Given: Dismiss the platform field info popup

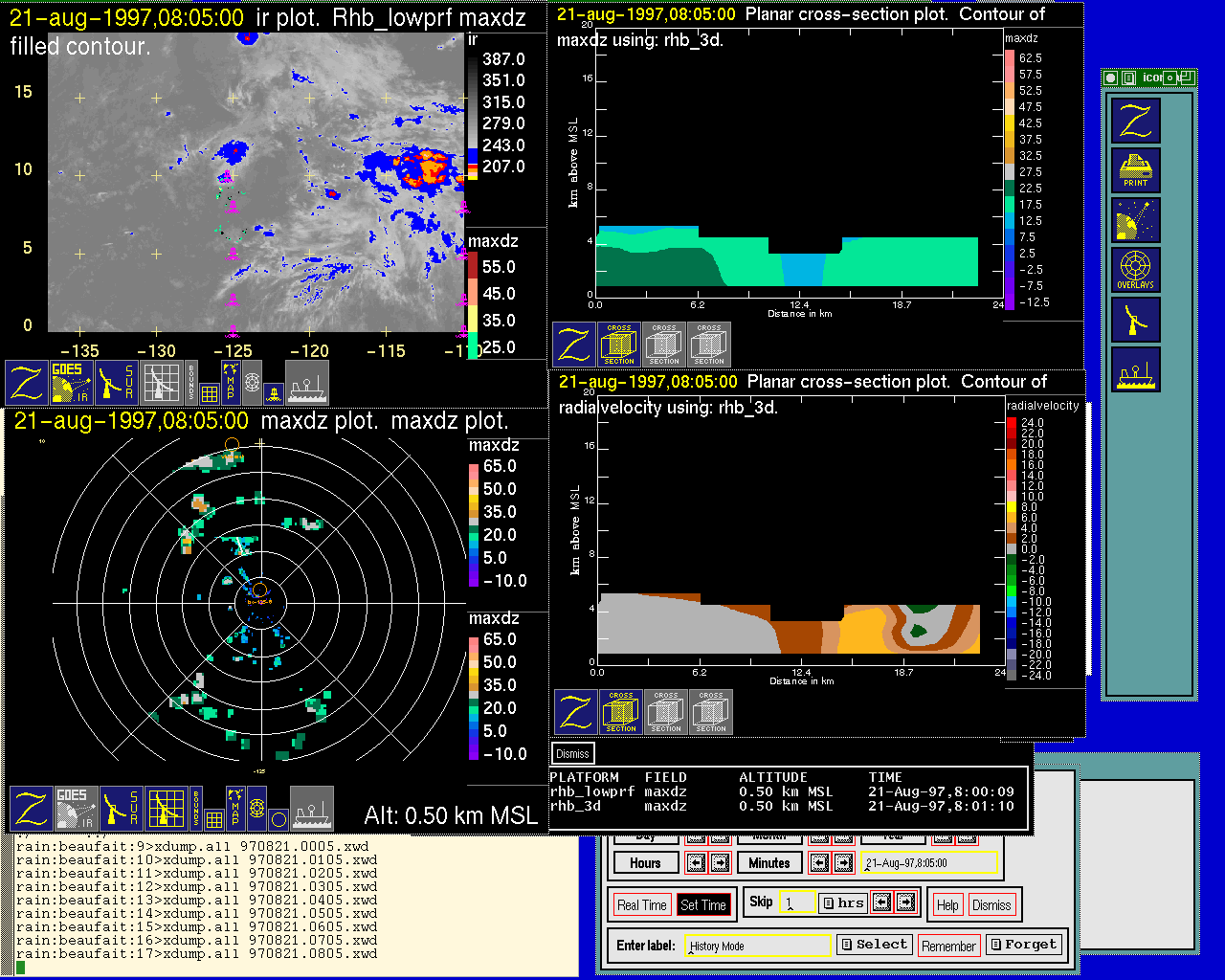Looking at the screenshot, I should 572,754.
